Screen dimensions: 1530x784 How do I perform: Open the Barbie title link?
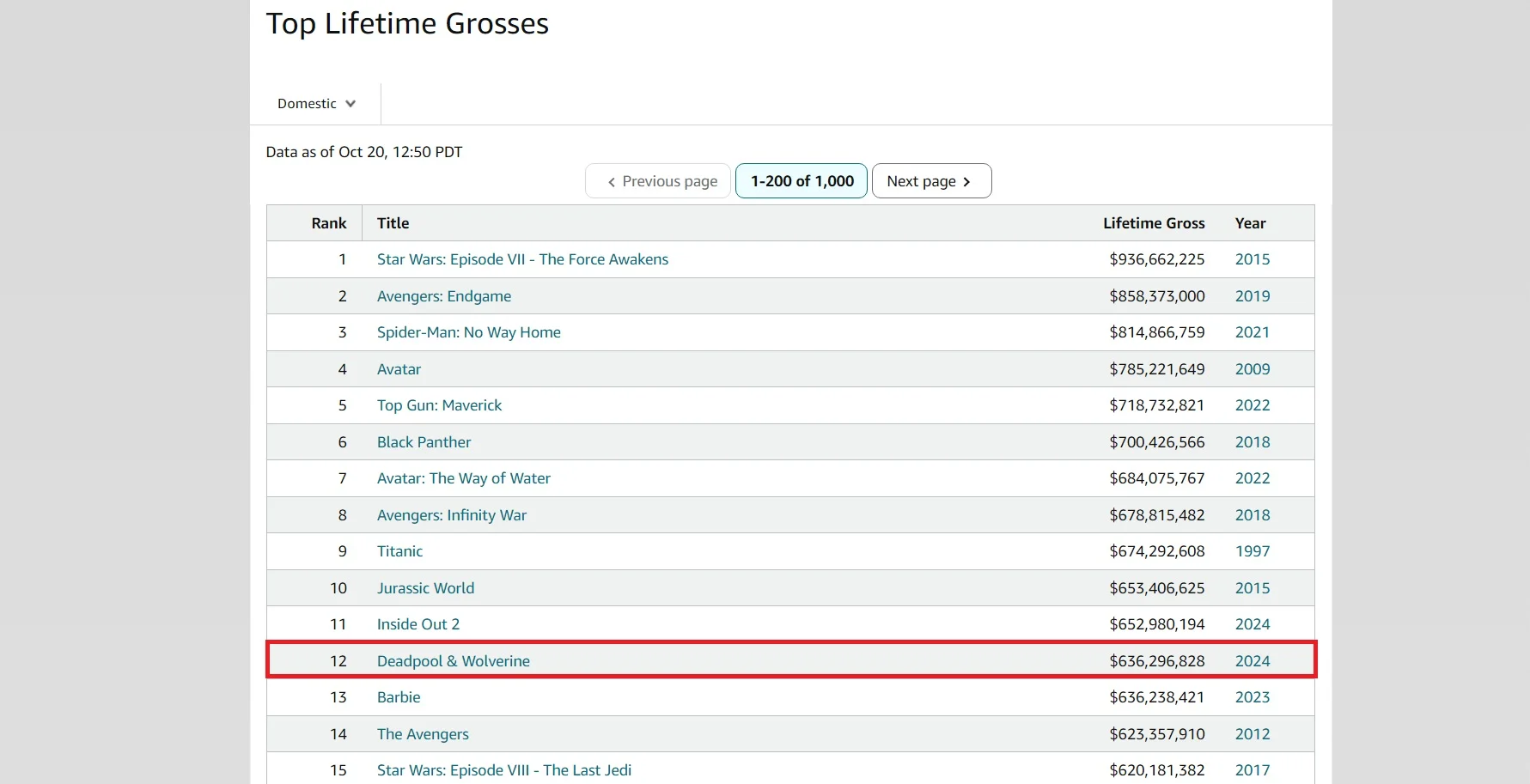(x=399, y=697)
